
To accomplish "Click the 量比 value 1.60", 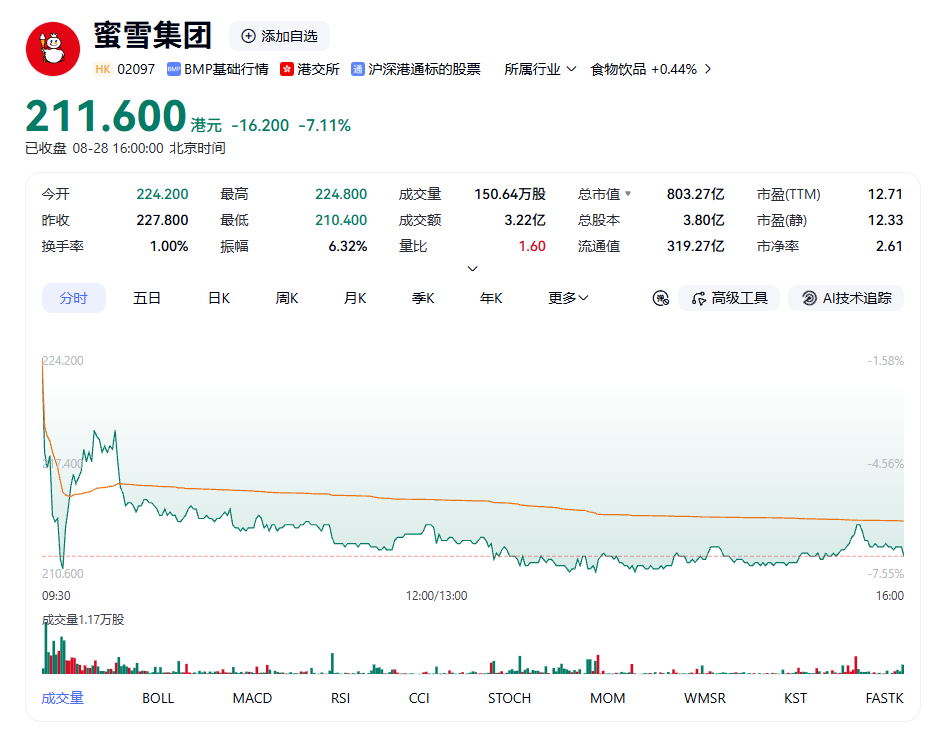I will [x=532, y=246].
